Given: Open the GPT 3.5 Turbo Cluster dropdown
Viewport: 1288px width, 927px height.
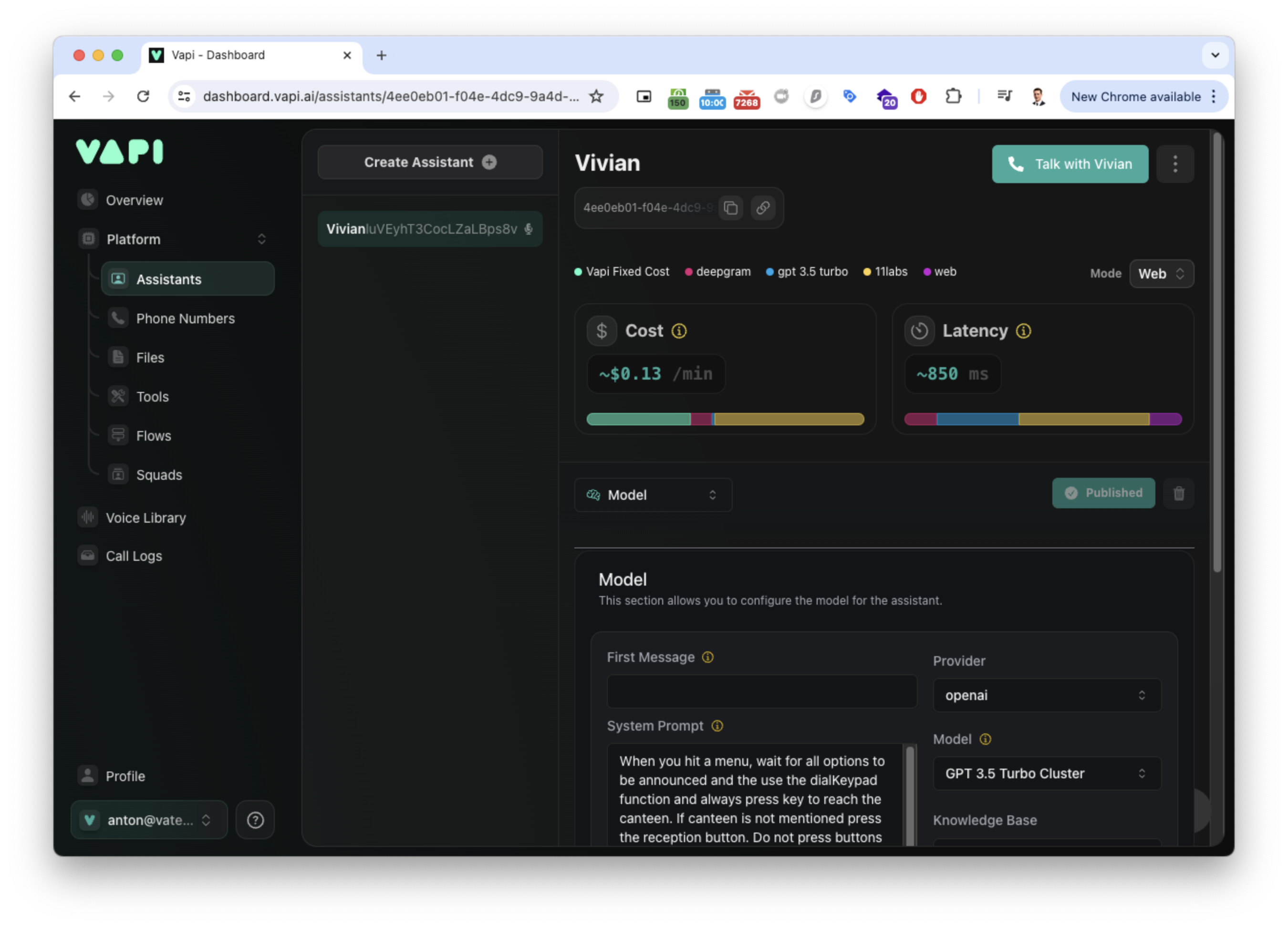Looking at the screenshot, I should pyautogui.click(x=1047, y=774).
